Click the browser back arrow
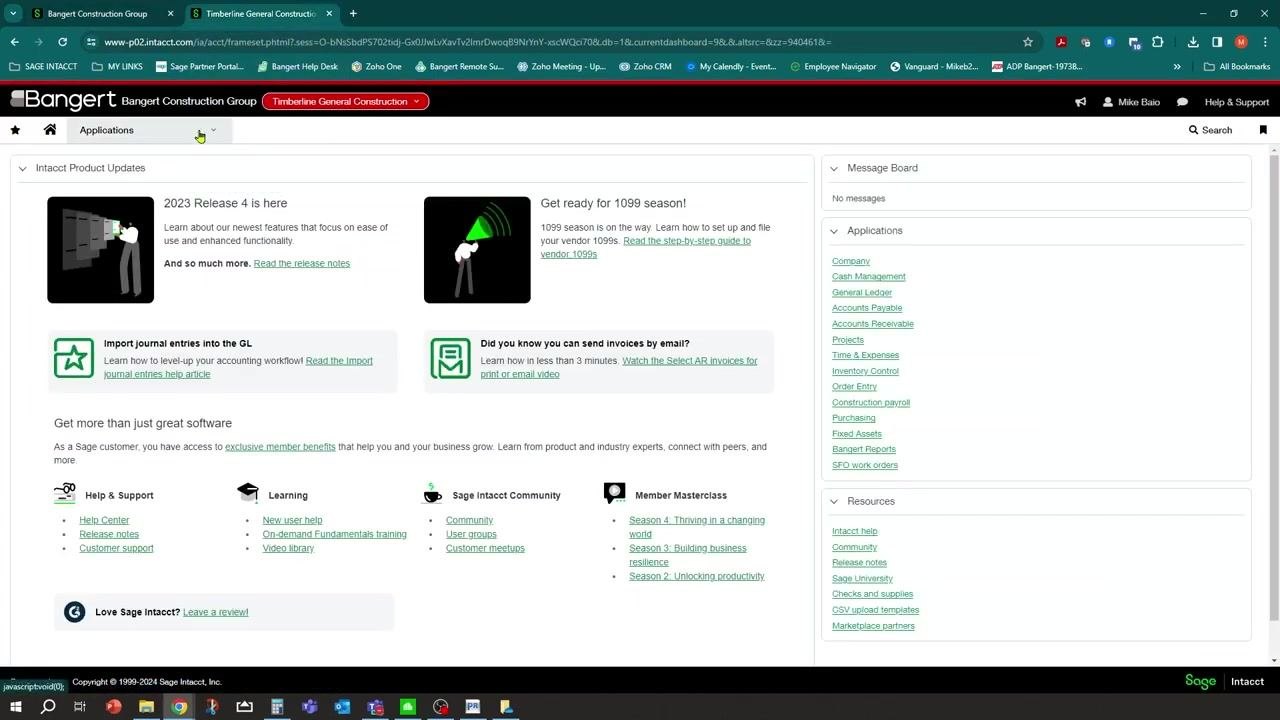The height and width of the screenshot is (720, 1280). tap(15, 42)
